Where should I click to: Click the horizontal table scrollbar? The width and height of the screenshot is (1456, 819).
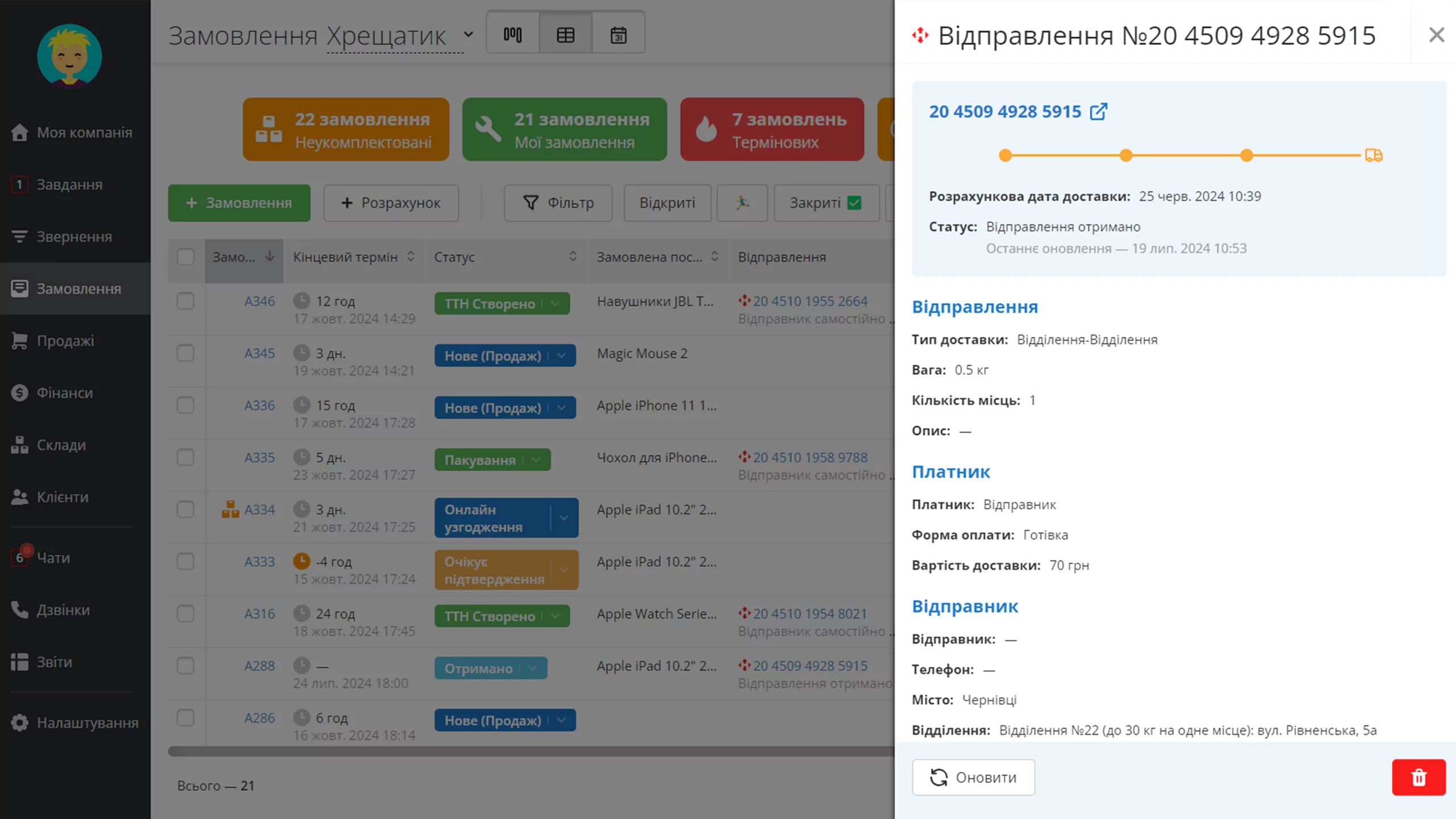(x=531, y=751)
